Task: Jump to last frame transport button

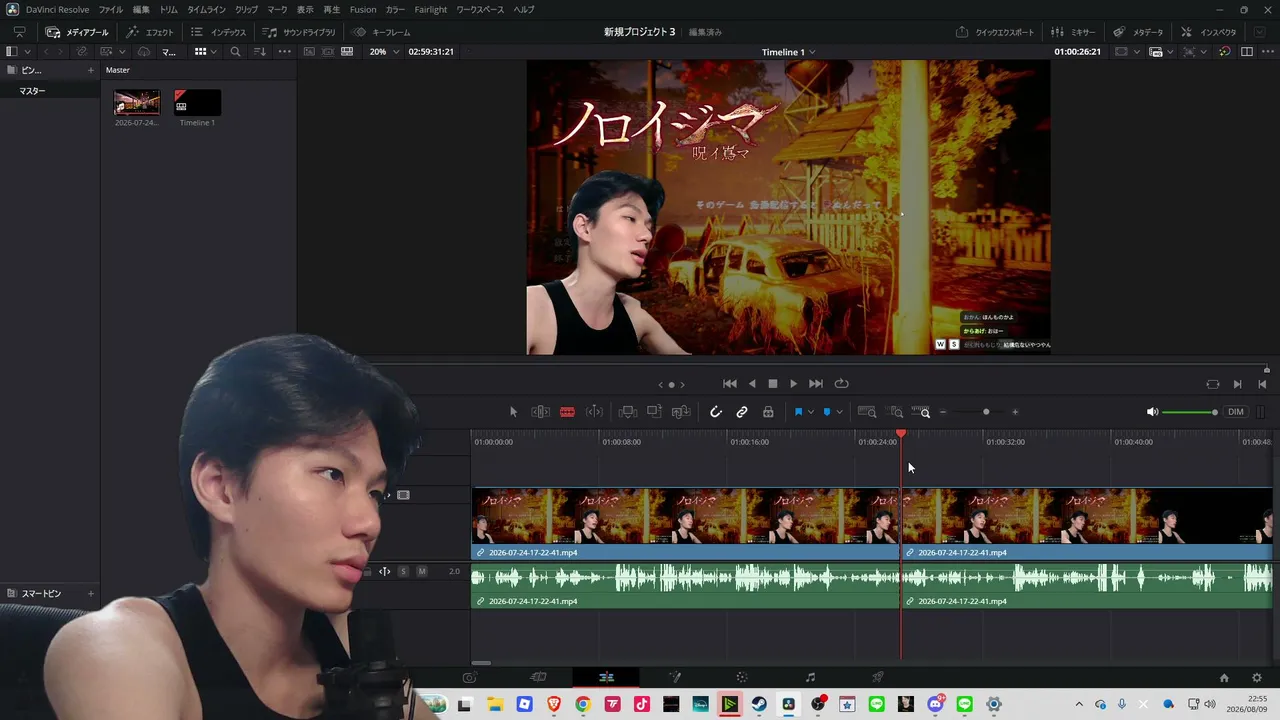Action: pos(816,384)
